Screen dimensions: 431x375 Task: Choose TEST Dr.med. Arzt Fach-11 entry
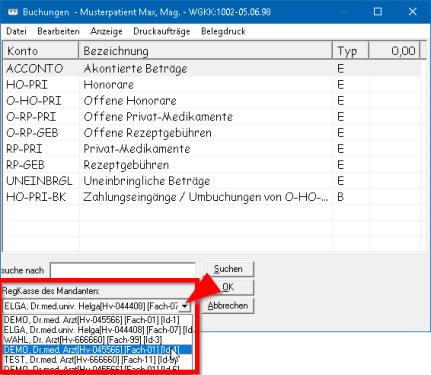[97, 360]
